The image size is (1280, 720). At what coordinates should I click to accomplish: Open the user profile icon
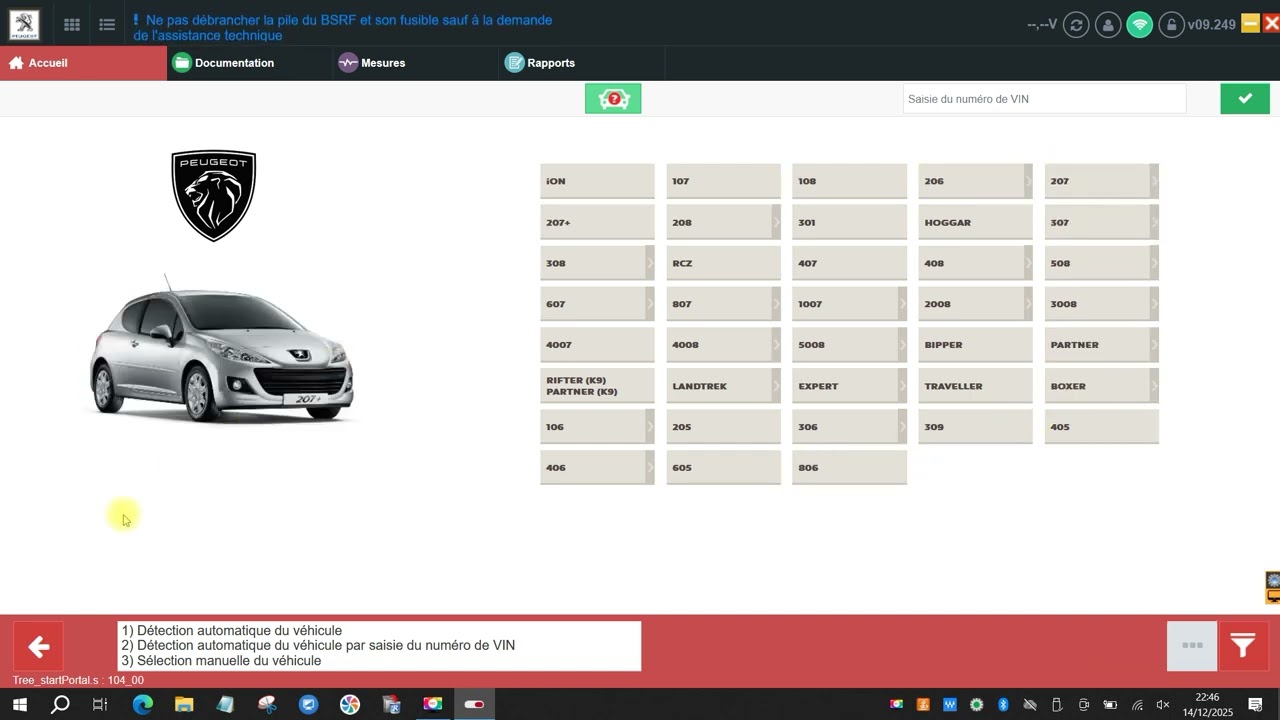(x=1108, y=25)
